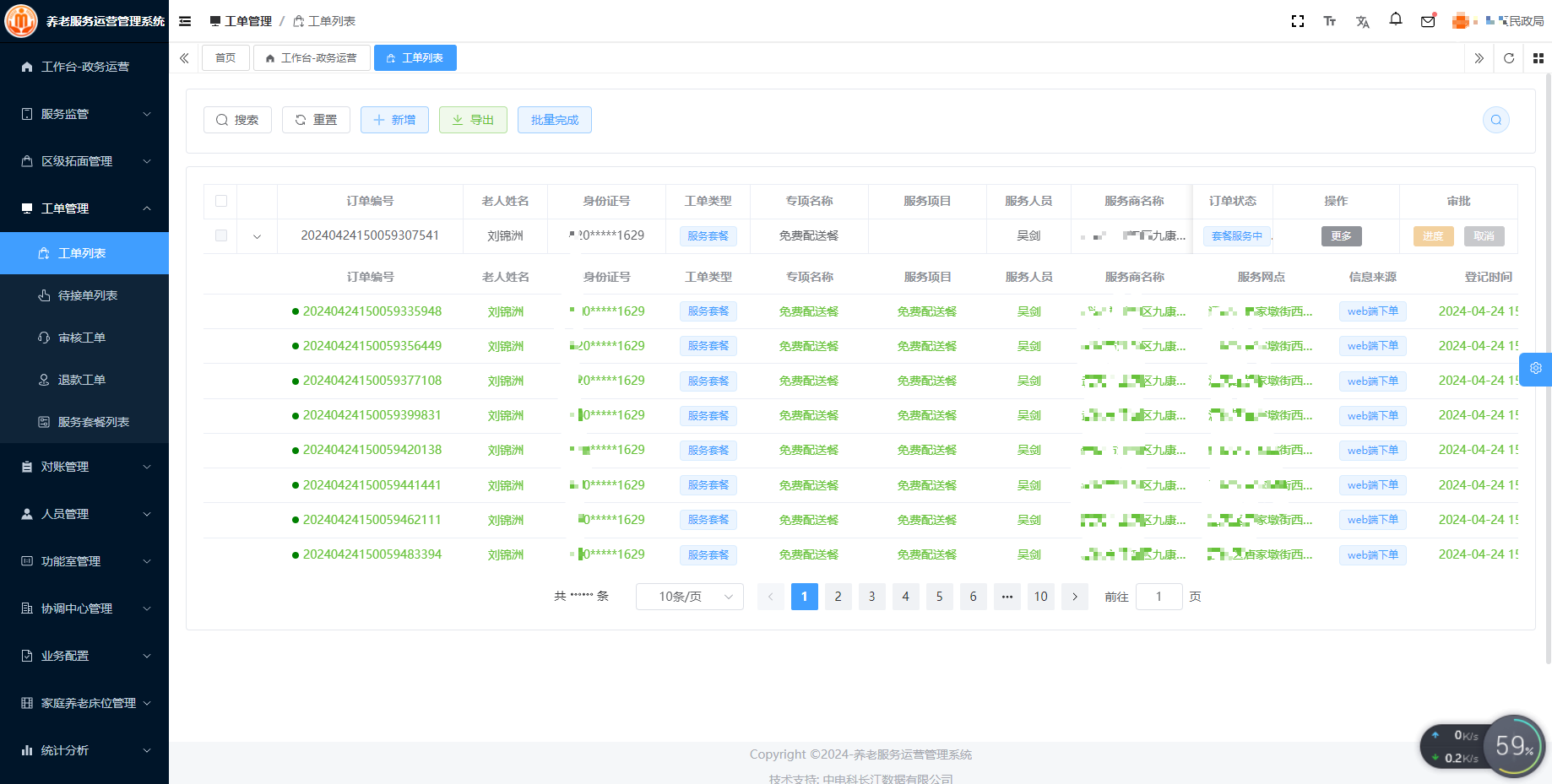Click the 新增 button
Image resolution: width=1552 pixels, height=784 pixels.
click(x=394, y=120)
